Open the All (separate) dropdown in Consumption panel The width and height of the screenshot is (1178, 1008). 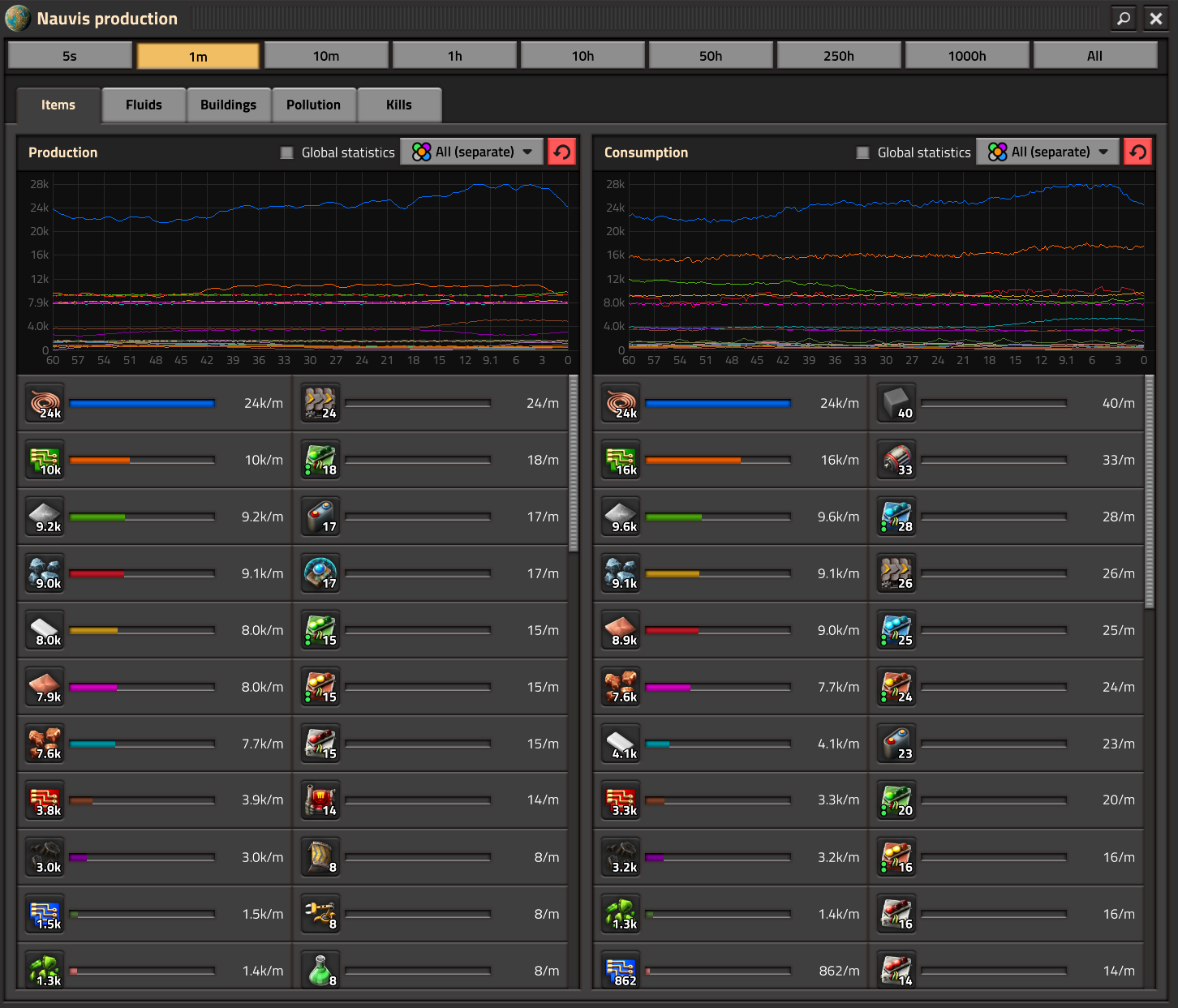click(1048, 152)
